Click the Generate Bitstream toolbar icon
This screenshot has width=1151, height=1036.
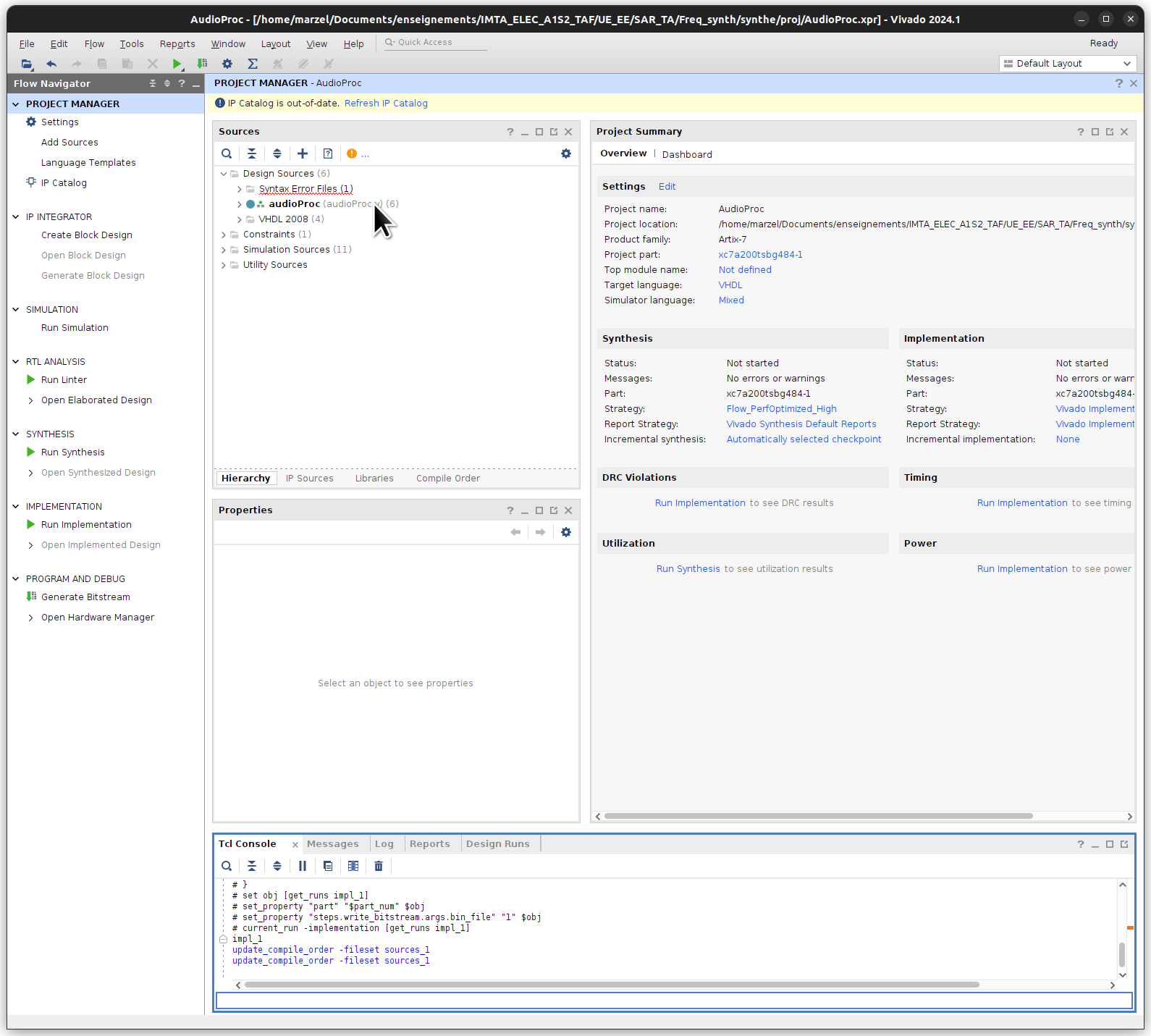coord(202,64)
